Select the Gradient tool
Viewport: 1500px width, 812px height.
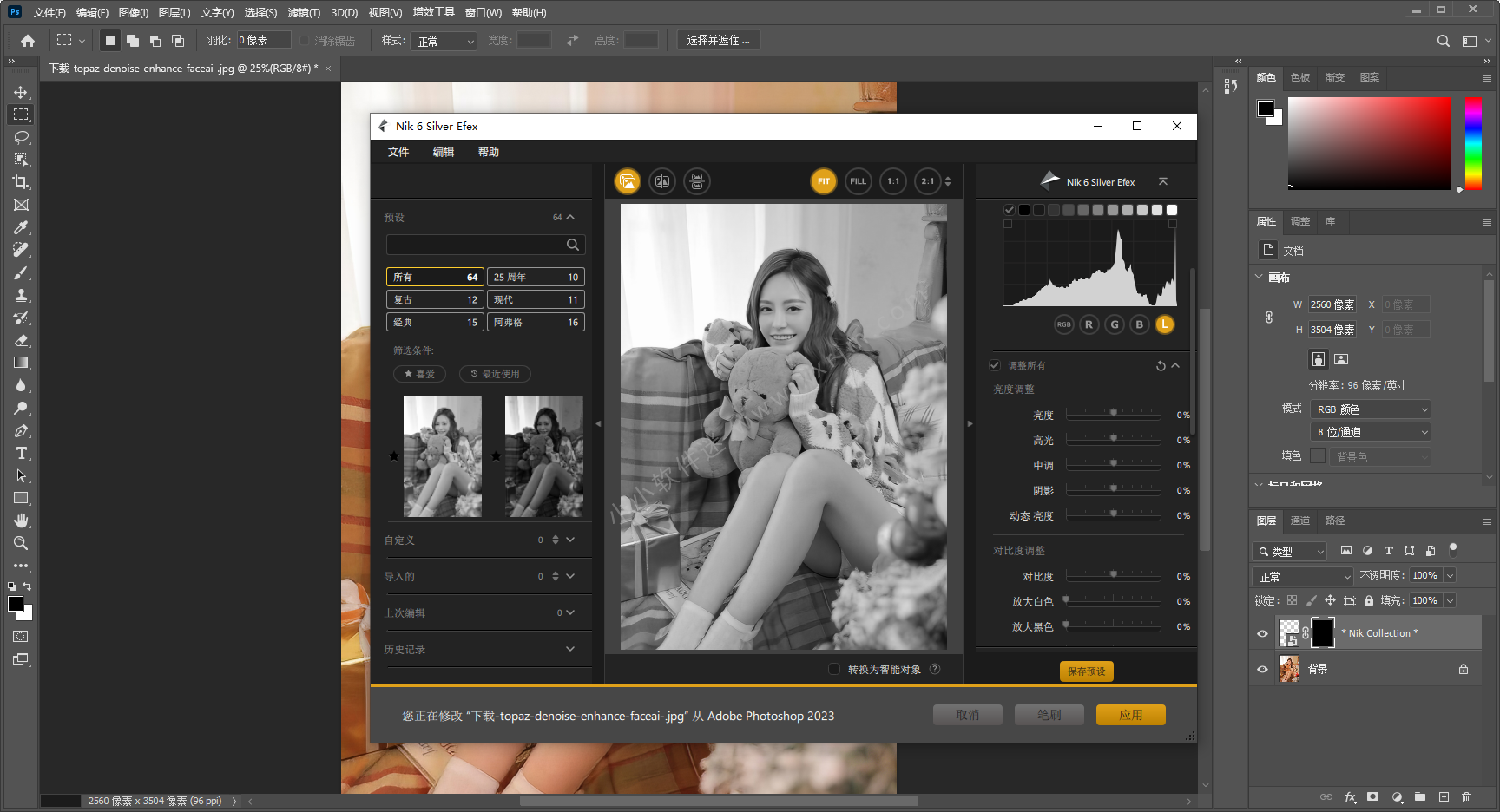pyautogui.click(x=21, y=363)
